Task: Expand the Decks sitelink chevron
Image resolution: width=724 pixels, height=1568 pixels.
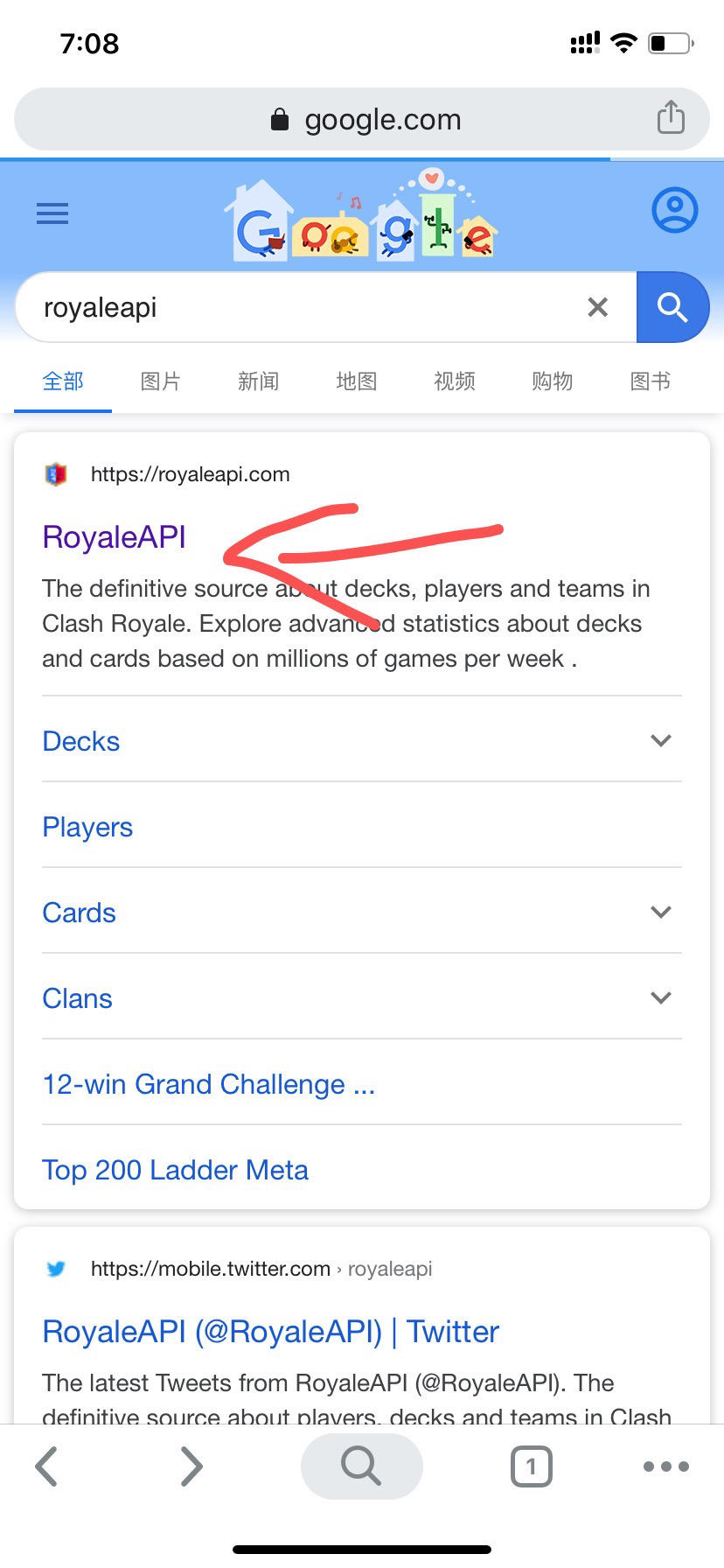Action: coord(661,740)
